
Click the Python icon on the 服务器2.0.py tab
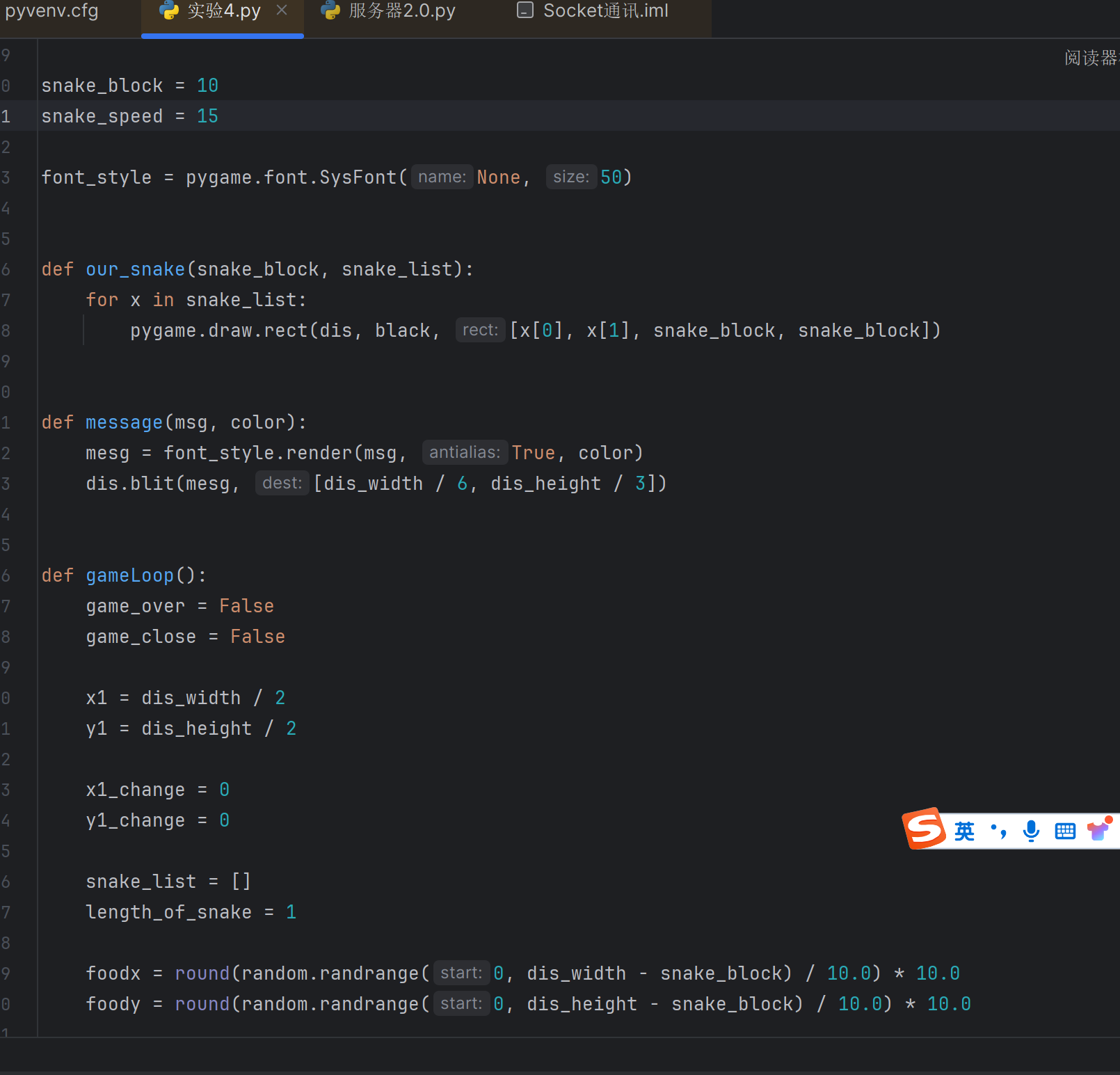click(330, 10)
